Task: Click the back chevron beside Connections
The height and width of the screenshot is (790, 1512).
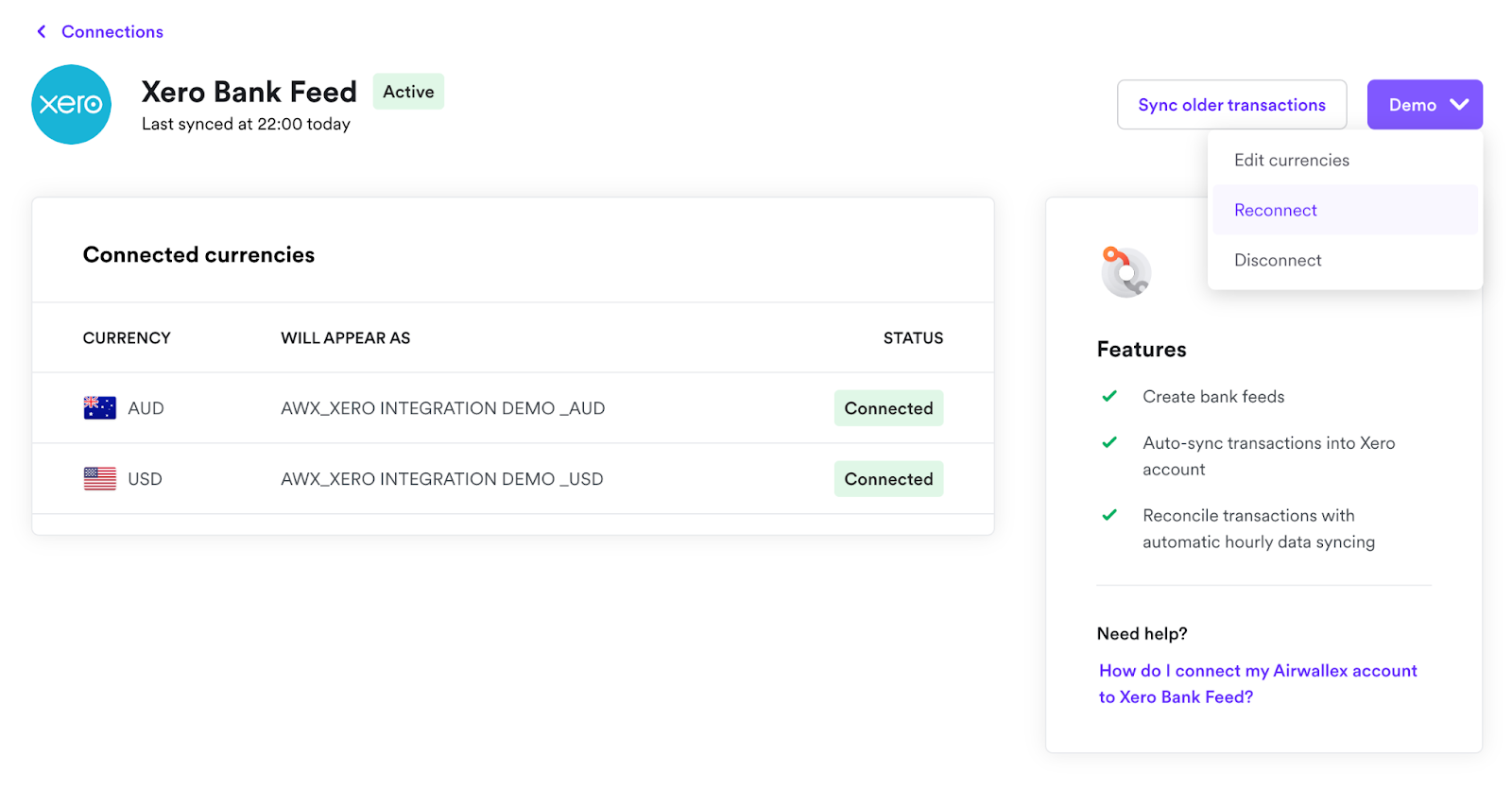Action: [42, 32]
